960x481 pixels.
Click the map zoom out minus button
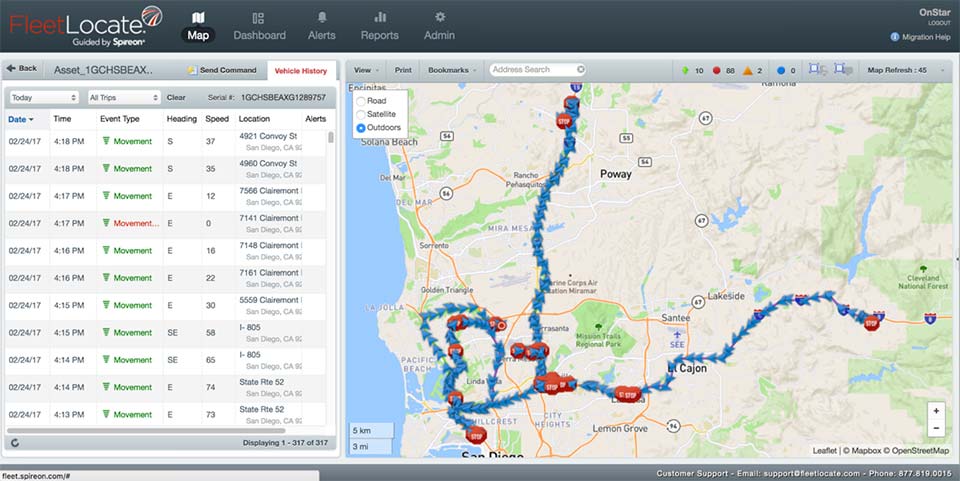pos(936,428)
